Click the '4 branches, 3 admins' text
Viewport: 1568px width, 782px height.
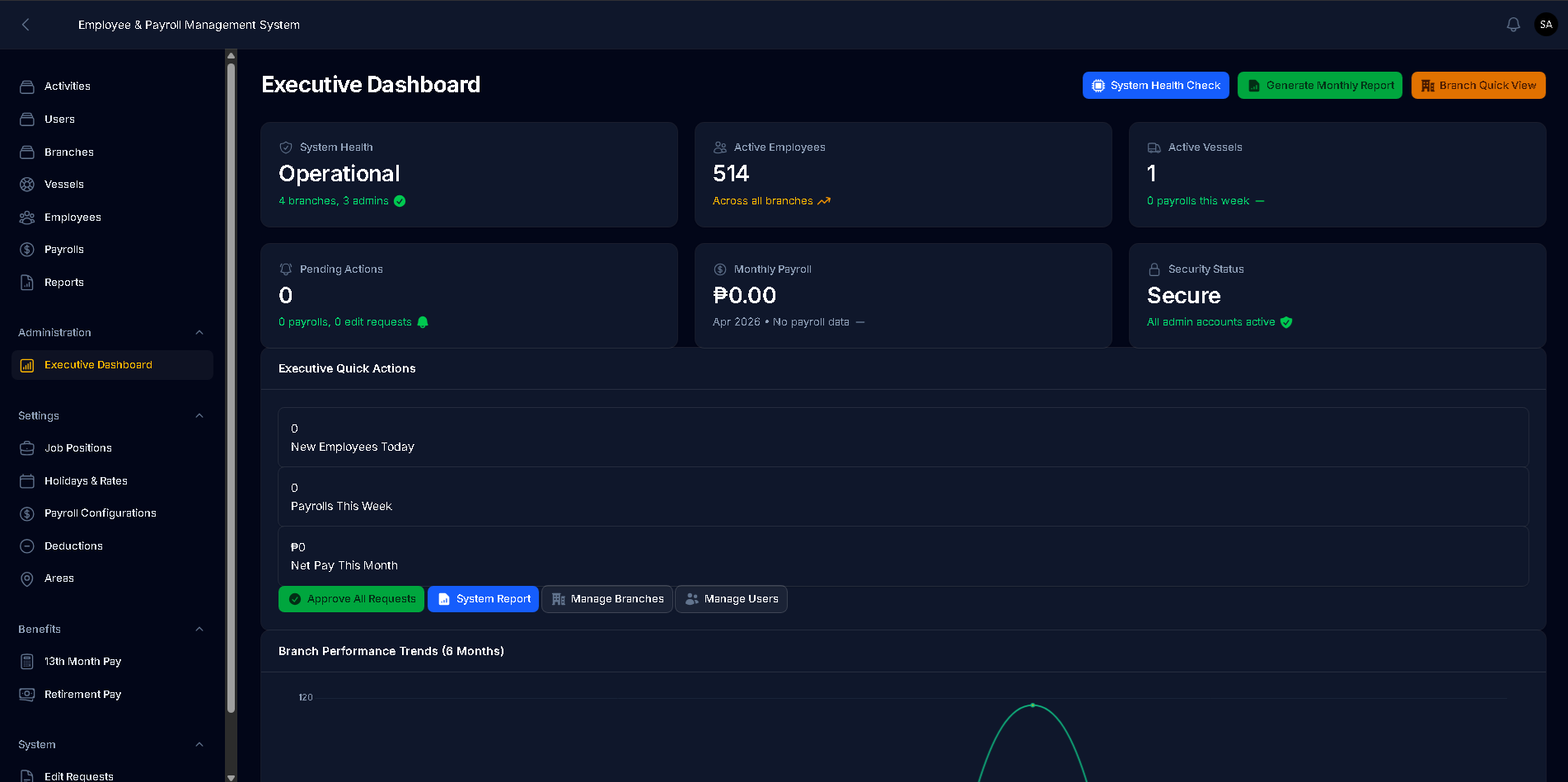(x=334, y=201)
